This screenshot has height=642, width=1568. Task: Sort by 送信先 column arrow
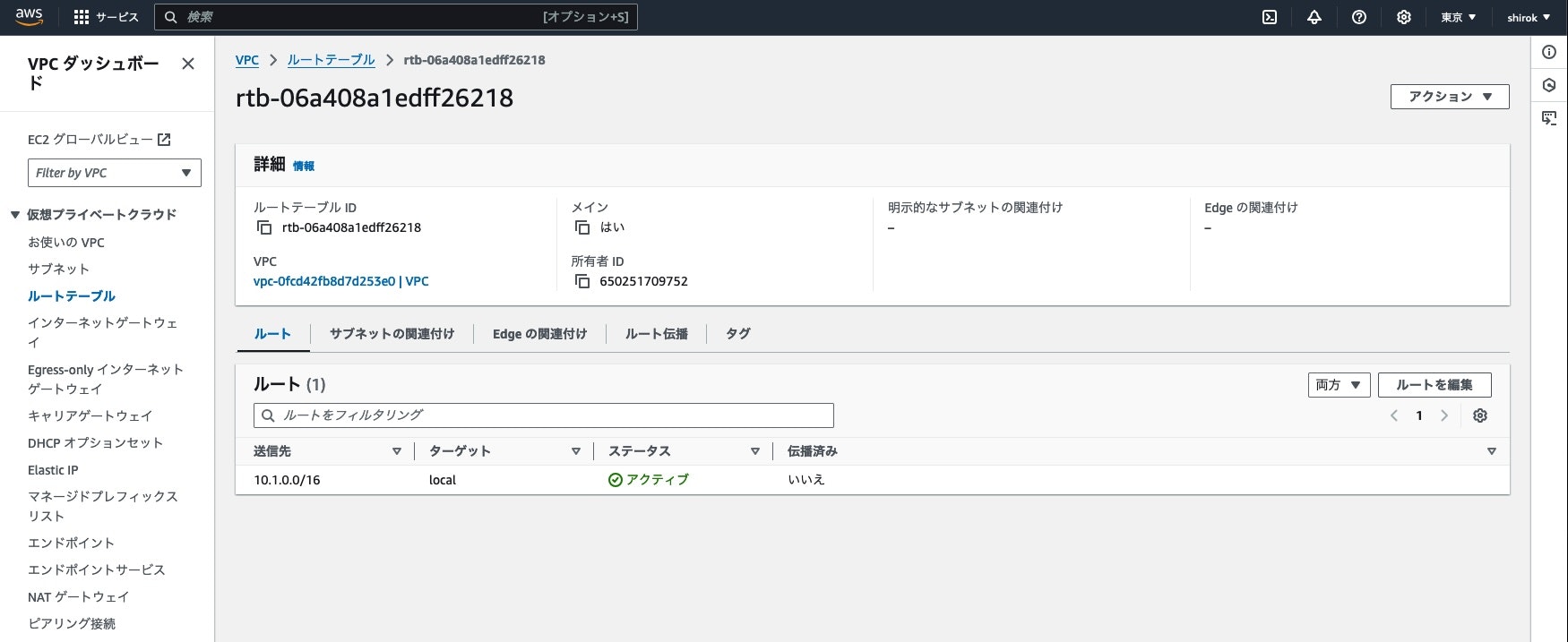397,451
